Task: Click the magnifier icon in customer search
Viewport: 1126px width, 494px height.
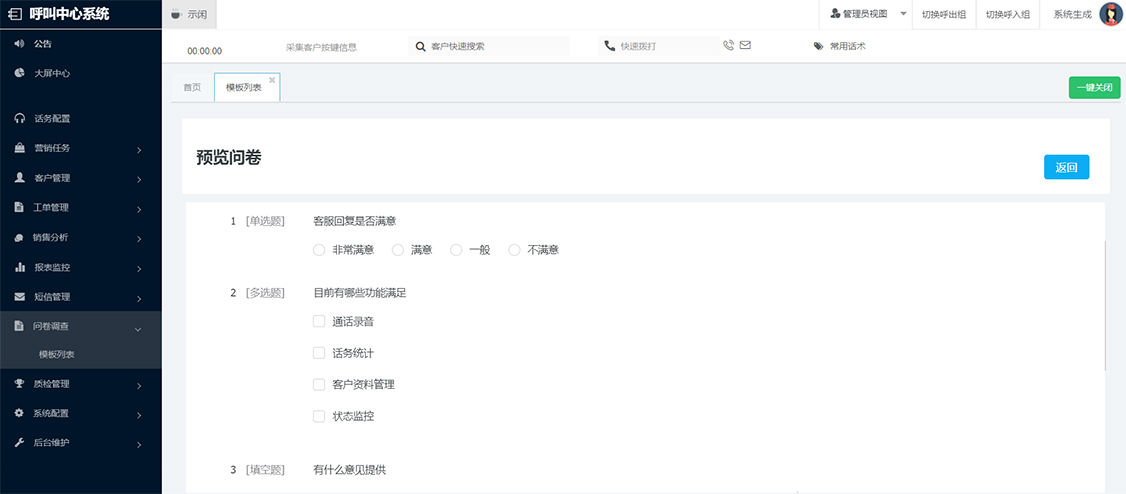Action: coord(421,46)
